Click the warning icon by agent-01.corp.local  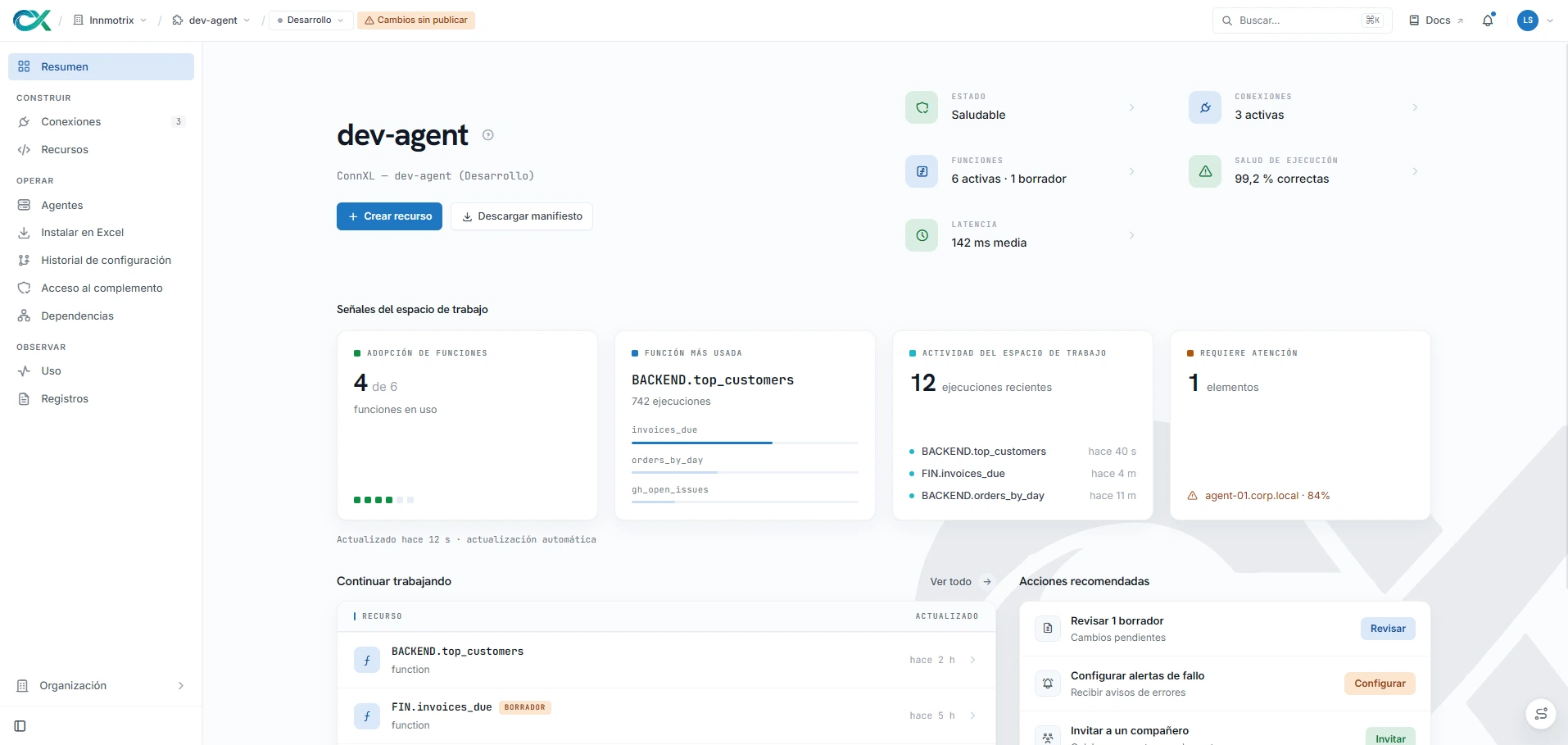(x=1193, y=496)
